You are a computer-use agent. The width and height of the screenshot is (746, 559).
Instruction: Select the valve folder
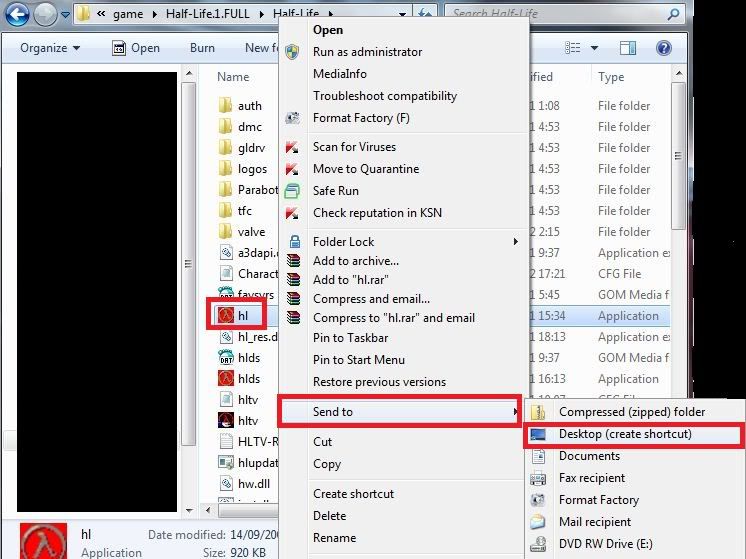(x=242, y=231)
